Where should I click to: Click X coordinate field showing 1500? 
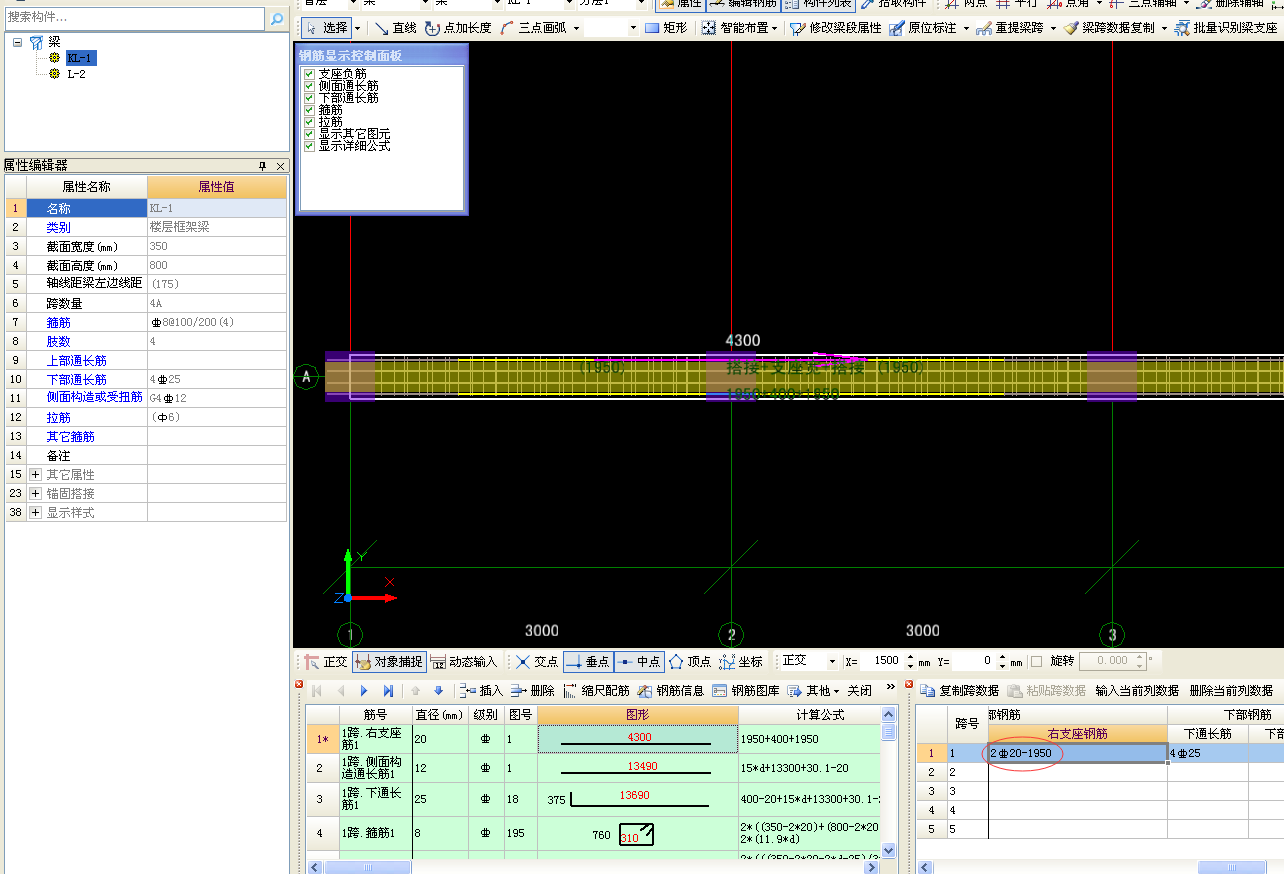coord(883,661)
